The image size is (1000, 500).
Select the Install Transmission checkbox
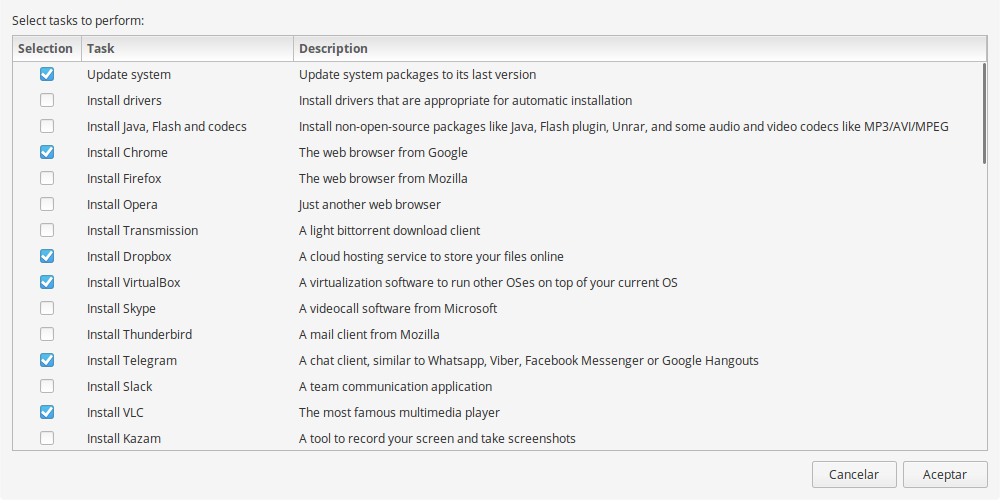coord(47,230)
